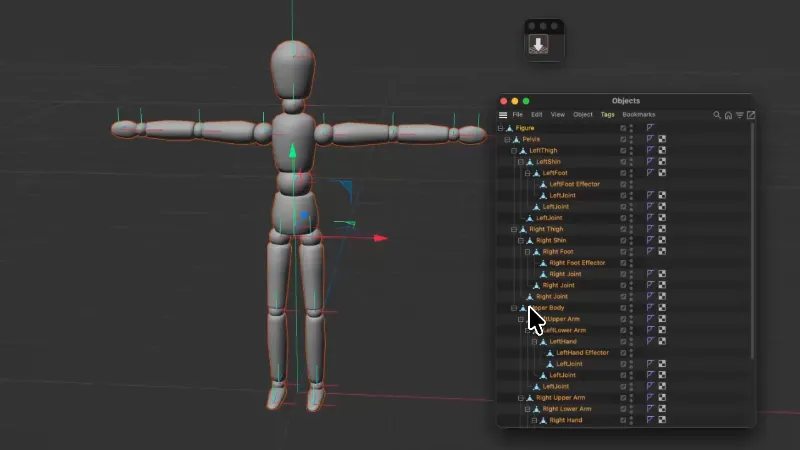Collapse the Right Shin branch

521,240
